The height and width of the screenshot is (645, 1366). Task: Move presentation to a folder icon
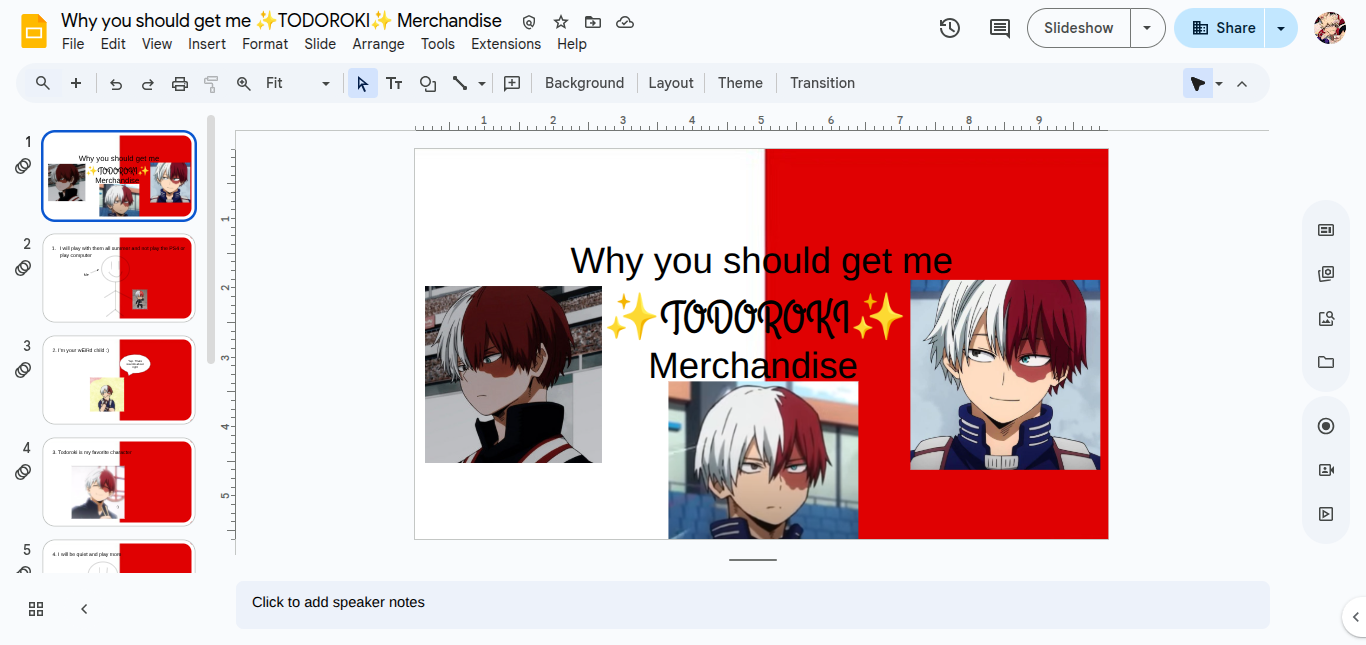click(x=593, y=22)
